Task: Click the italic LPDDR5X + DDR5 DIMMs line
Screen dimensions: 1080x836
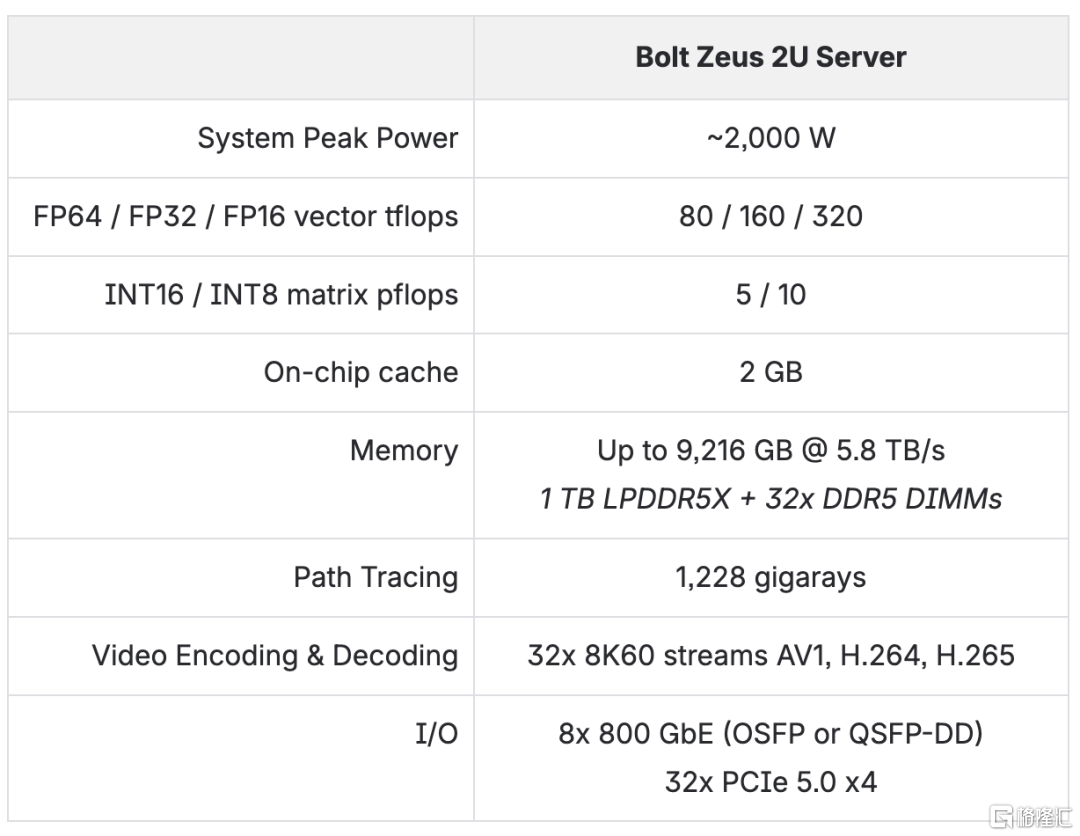Action: pos(770,498)
